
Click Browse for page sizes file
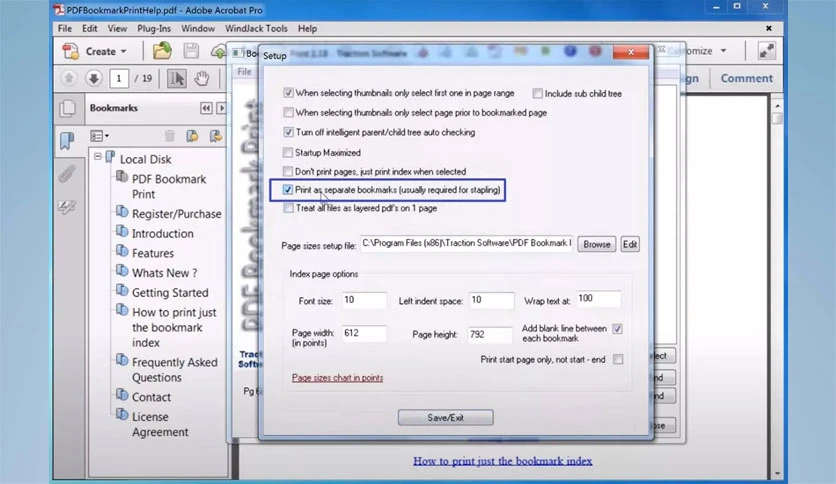(x=597, y=244)
